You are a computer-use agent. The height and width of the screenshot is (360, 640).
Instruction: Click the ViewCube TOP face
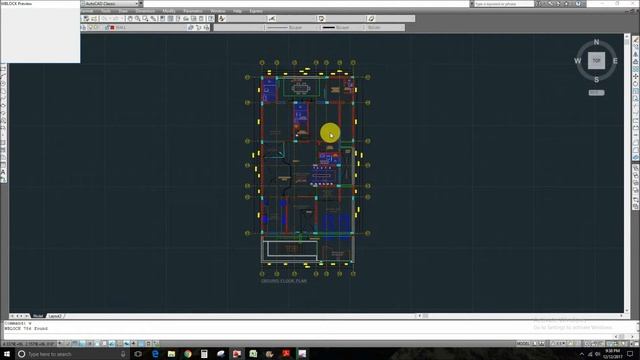(596, 60)
